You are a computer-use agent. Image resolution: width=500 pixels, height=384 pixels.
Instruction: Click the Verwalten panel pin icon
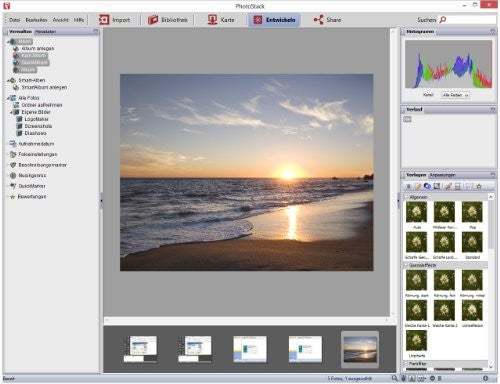click(x=96, y=31)
